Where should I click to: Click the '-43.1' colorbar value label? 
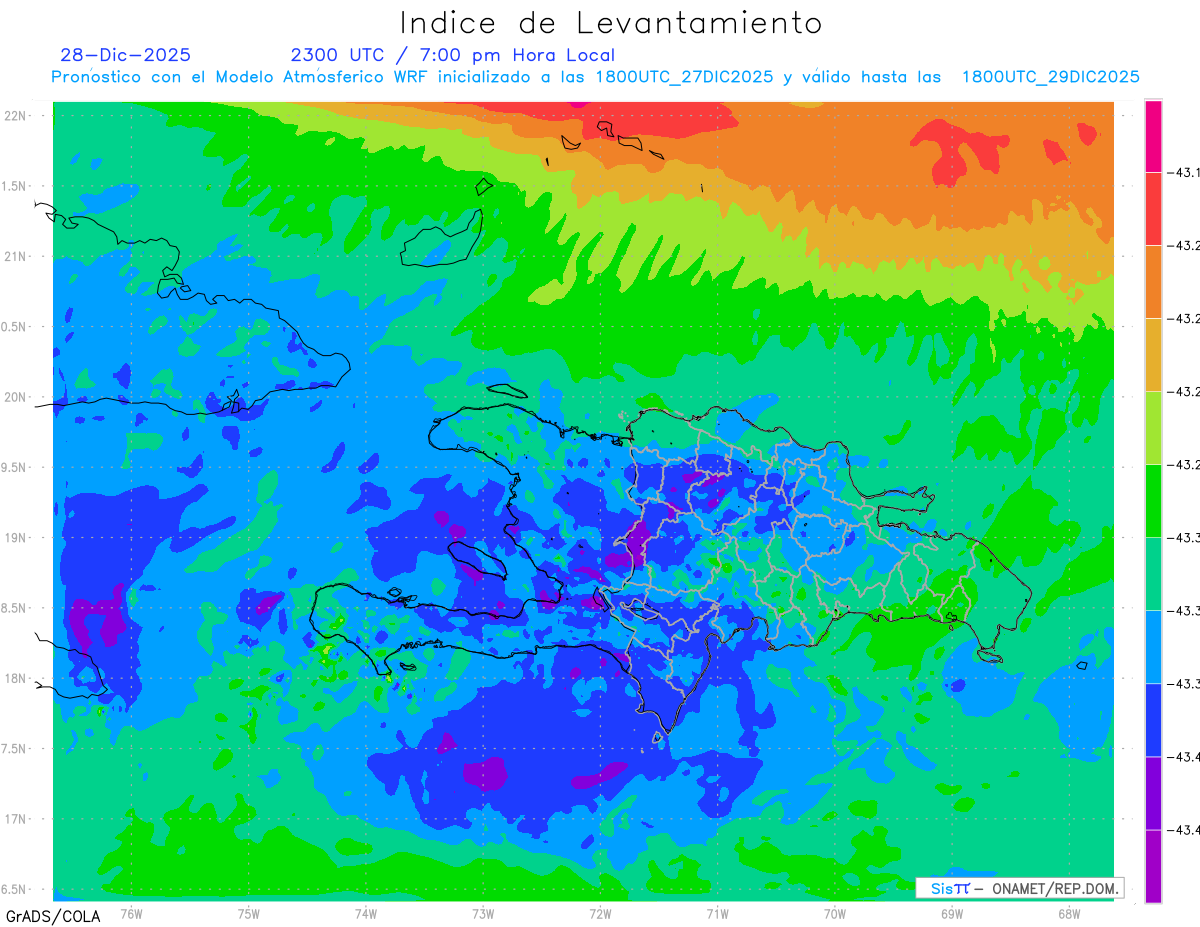[x=1184, y=173]
